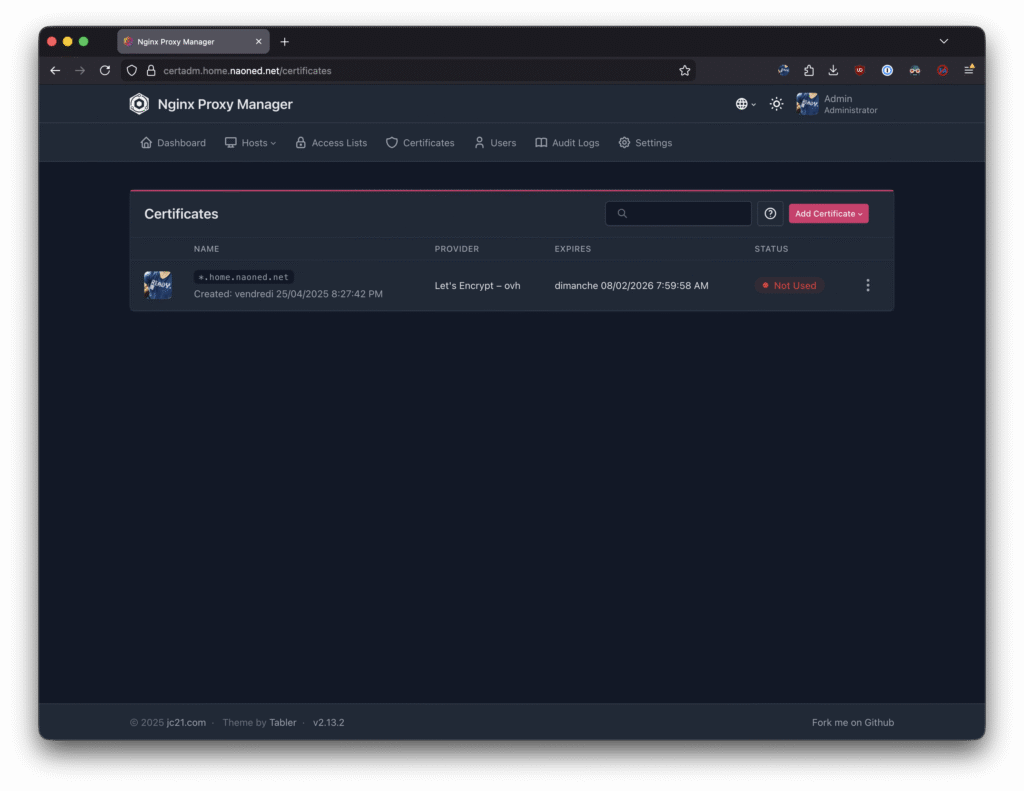Toggle the light/dark theme sun icon
The height and width of the screenshot is (791, 1024).
776,104
